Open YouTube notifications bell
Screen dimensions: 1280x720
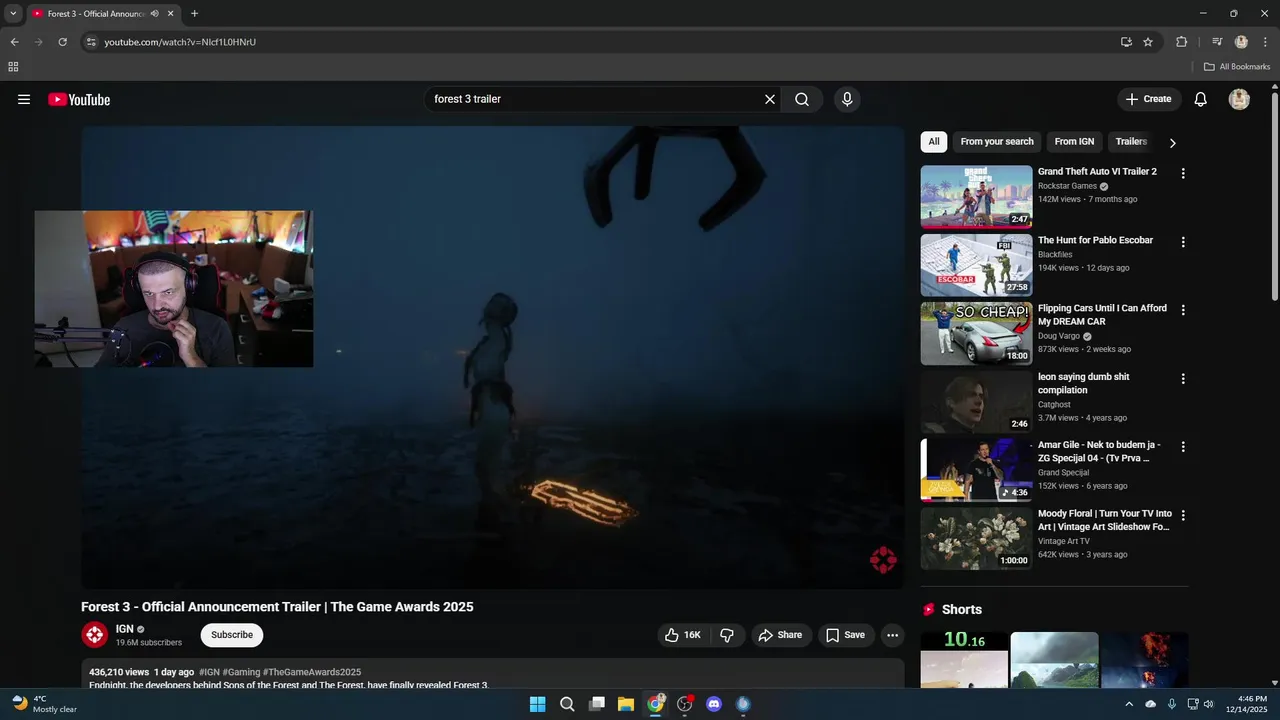click(1201, 99)
